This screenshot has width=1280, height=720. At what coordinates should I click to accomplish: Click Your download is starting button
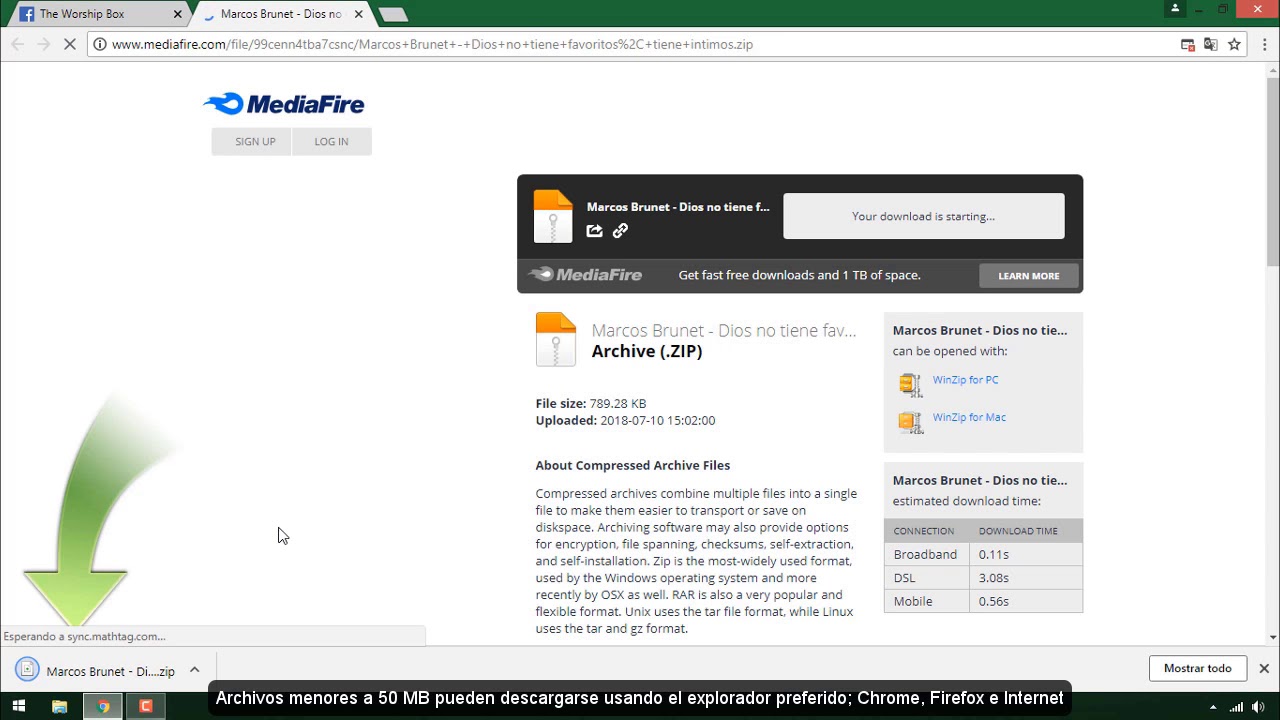(923, 216)
